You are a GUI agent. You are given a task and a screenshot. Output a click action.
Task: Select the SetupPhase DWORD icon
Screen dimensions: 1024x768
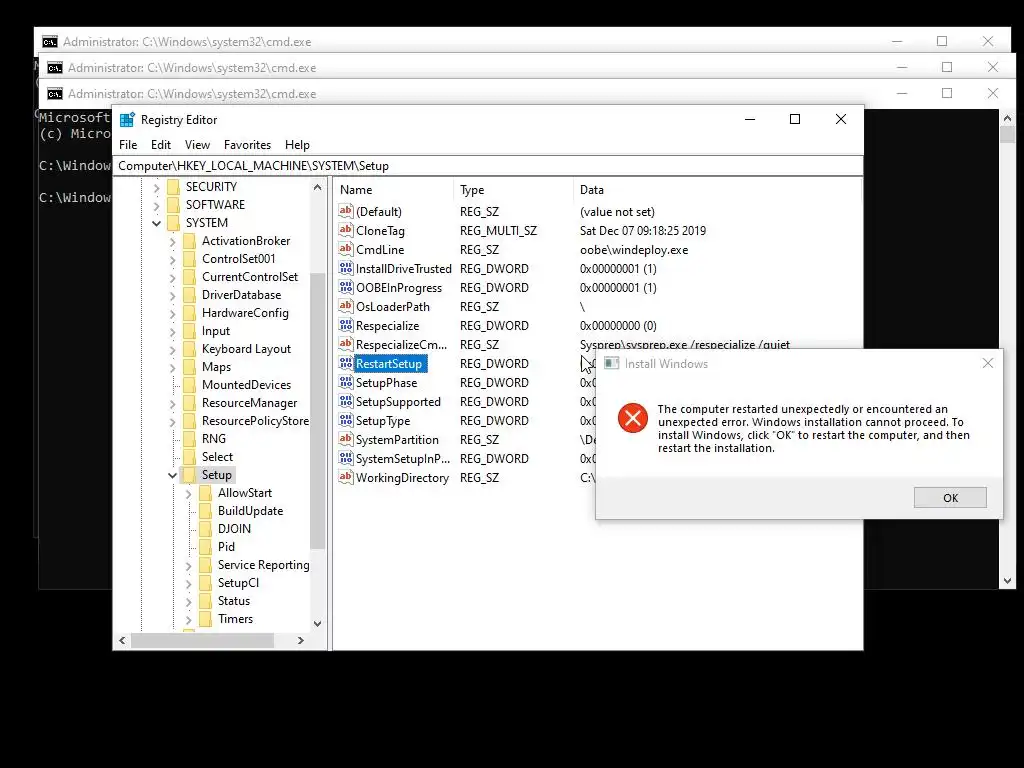click(x=345, y=382)
